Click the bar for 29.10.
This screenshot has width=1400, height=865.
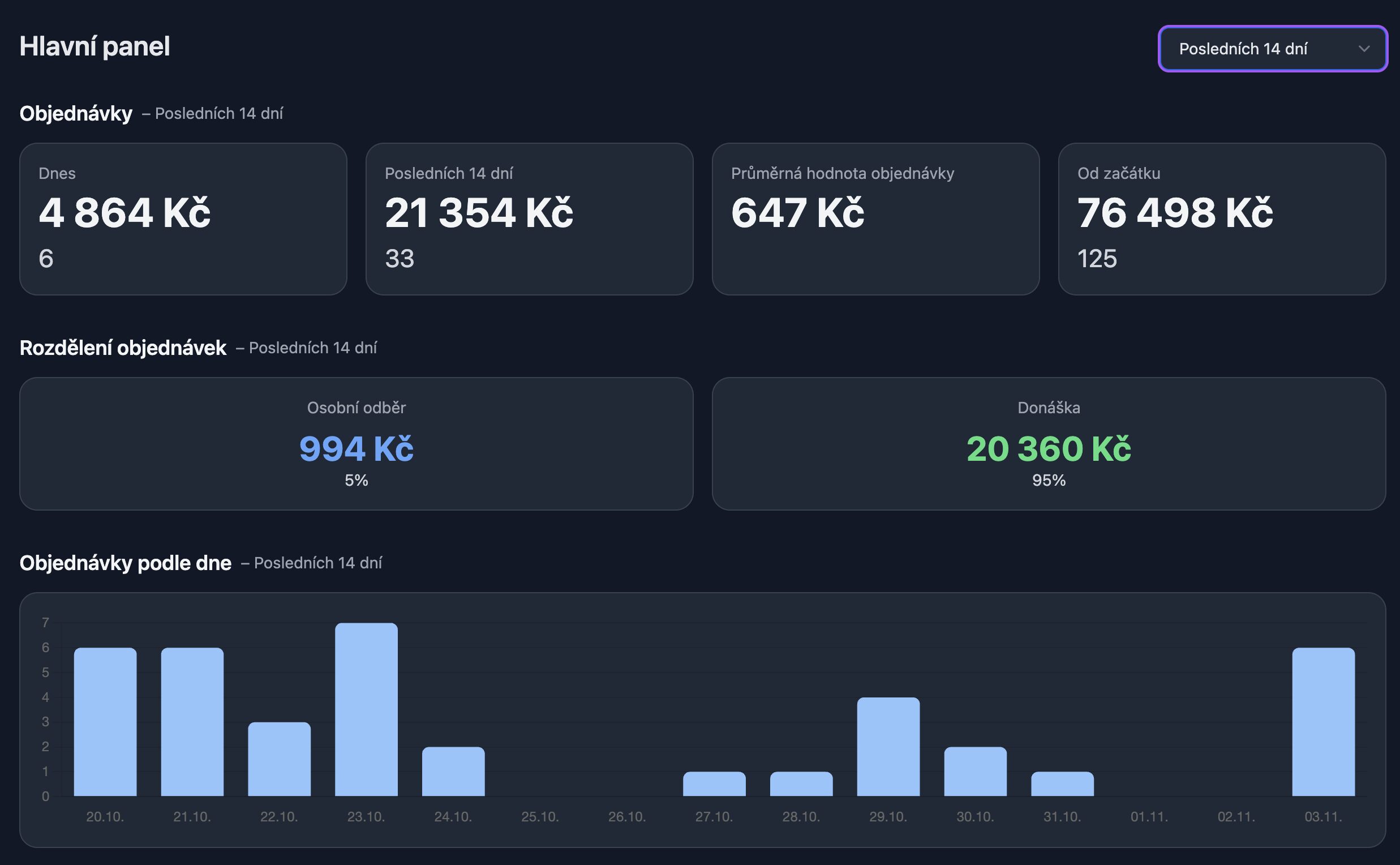coord(888,747)
